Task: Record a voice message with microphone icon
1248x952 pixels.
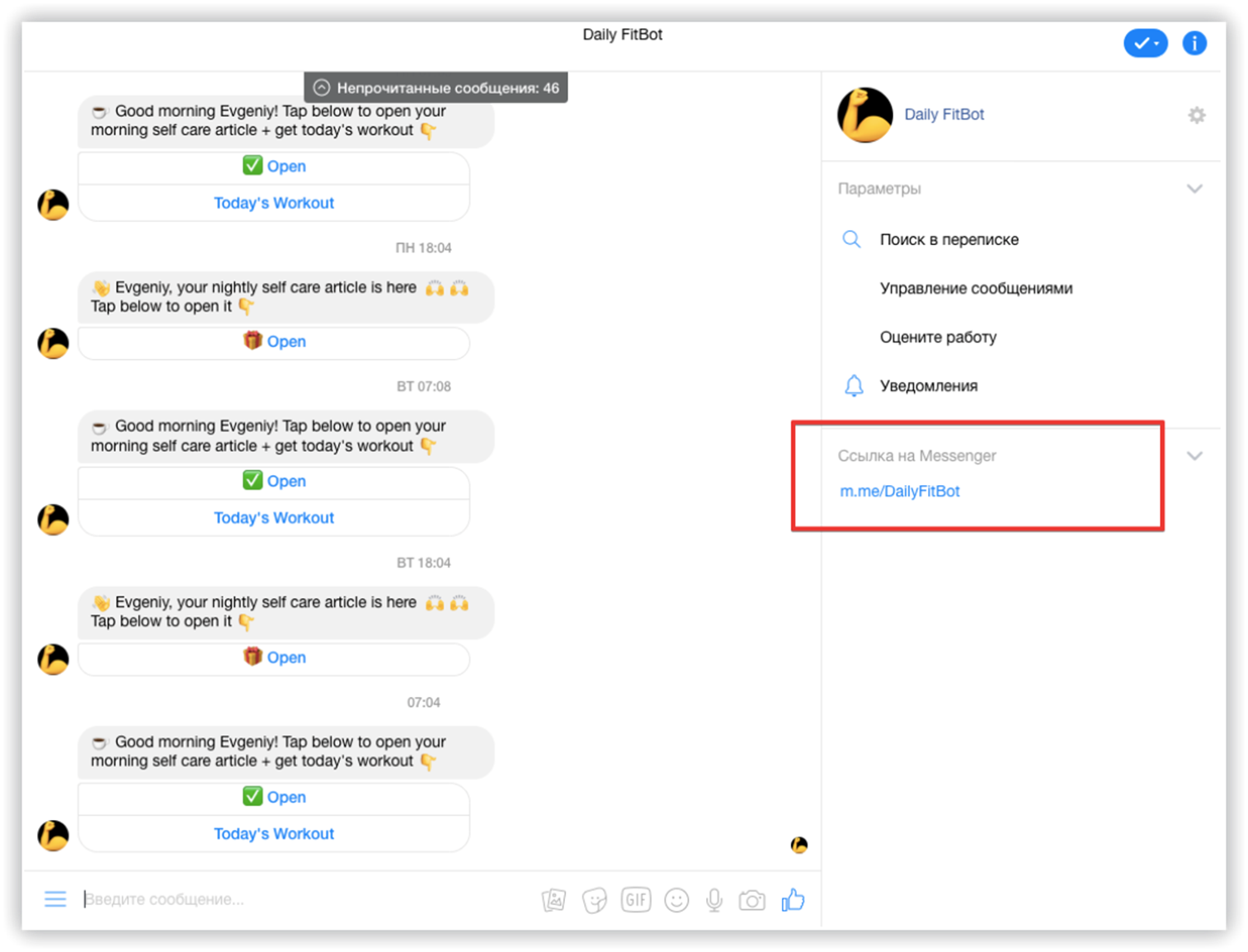Action: click(714, 900)
